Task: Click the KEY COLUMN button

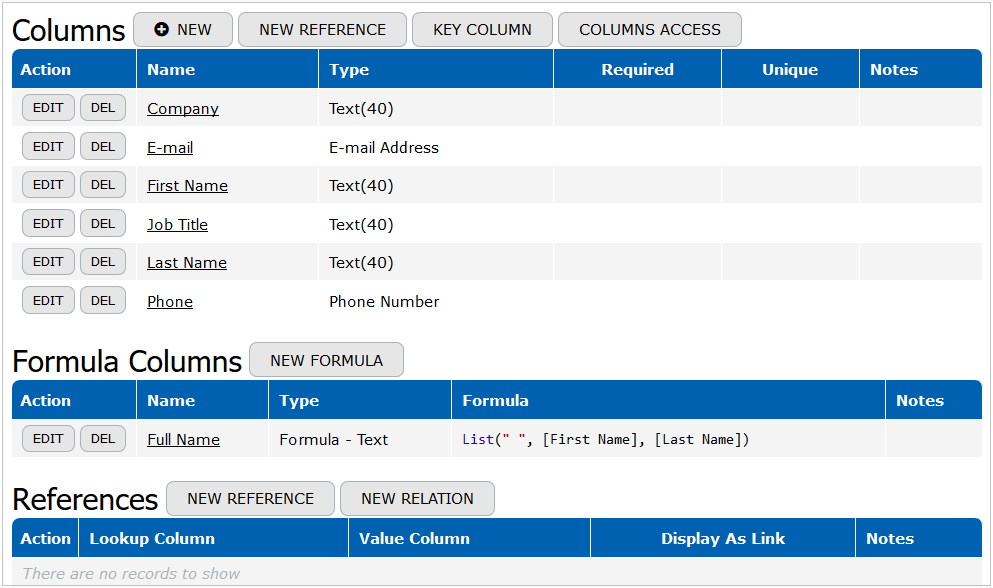Action: tap(483, 30)
